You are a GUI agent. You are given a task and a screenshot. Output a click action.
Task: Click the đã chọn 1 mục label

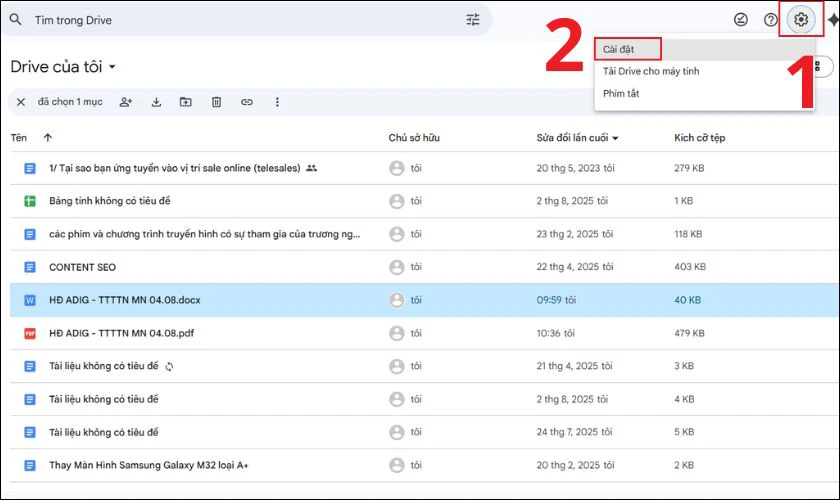(70, 102)
